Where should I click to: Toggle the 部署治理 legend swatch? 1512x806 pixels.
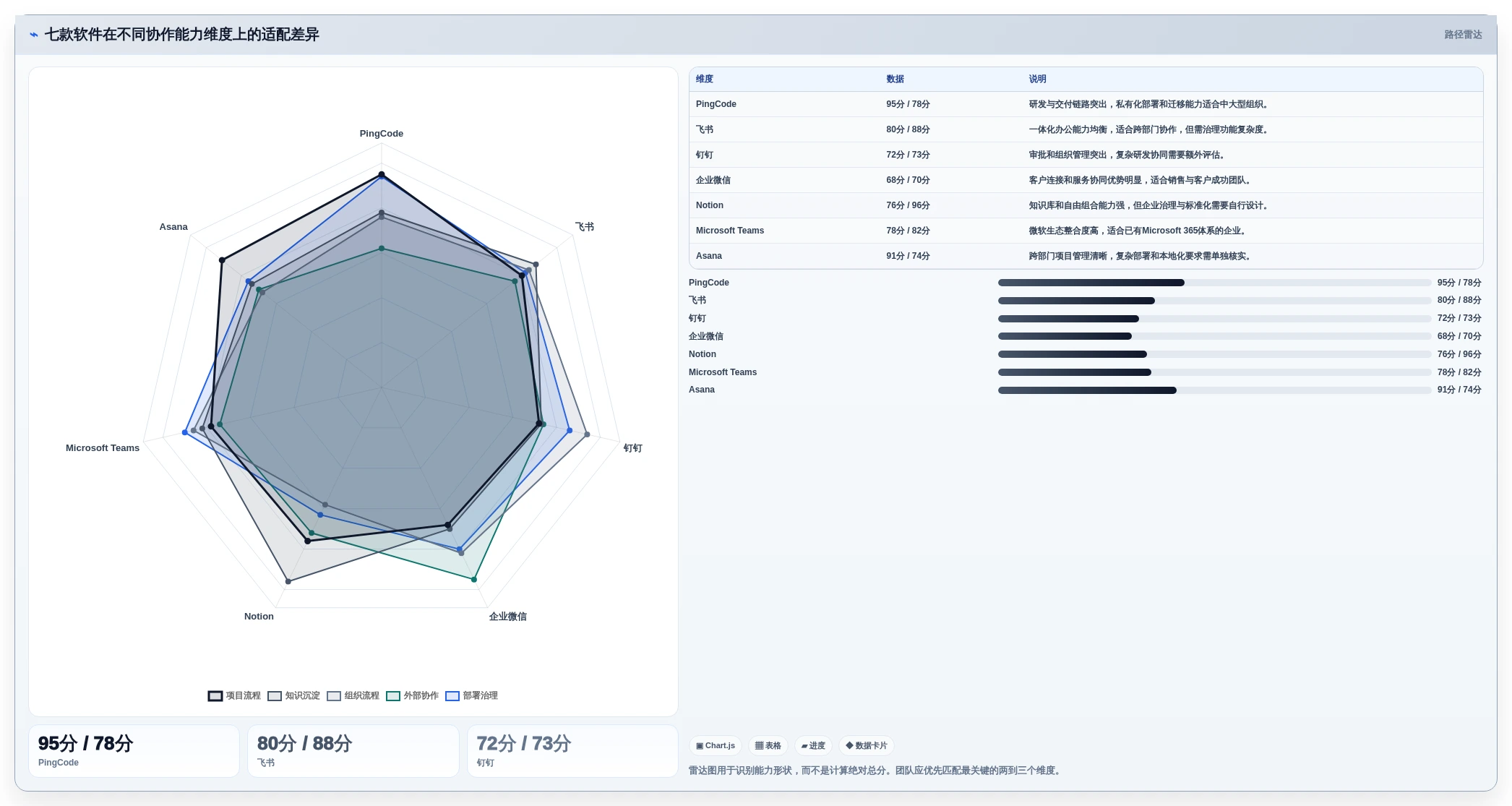coord(452,696)
